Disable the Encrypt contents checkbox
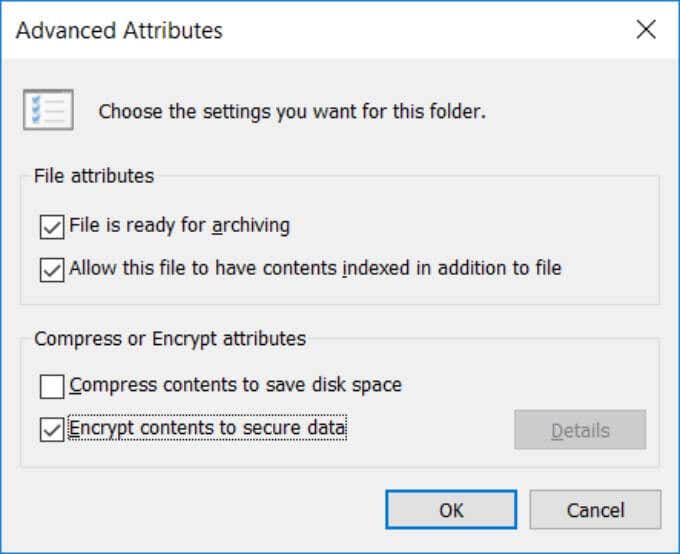 click(x=52, y=430)
